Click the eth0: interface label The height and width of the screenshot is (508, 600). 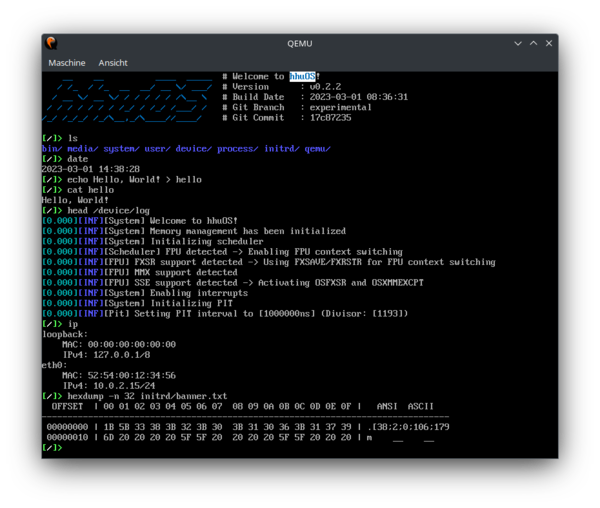pos(54,366)
